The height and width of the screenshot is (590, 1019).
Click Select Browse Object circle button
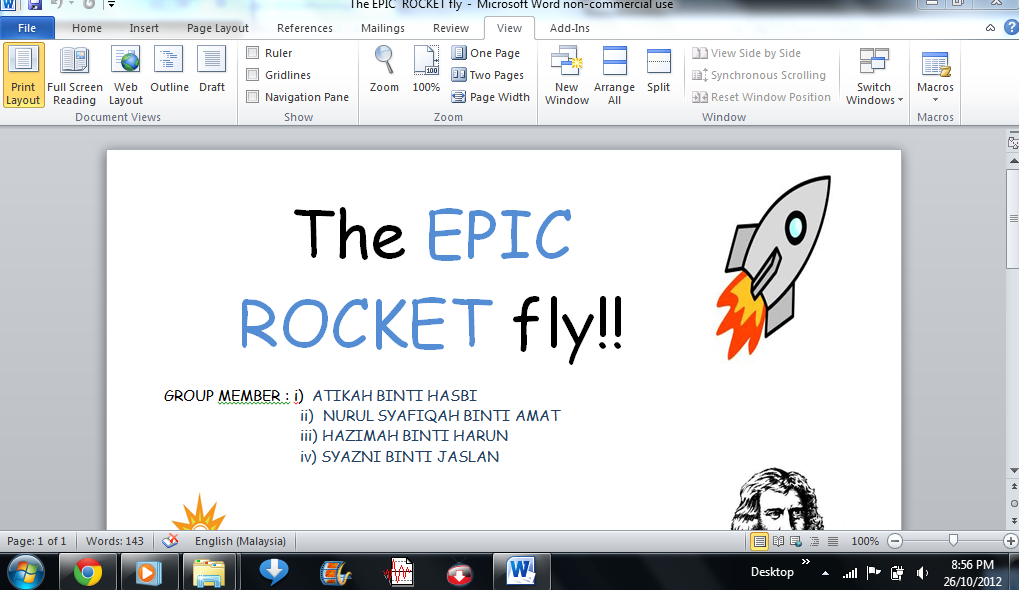click(x=1014, y=504)
